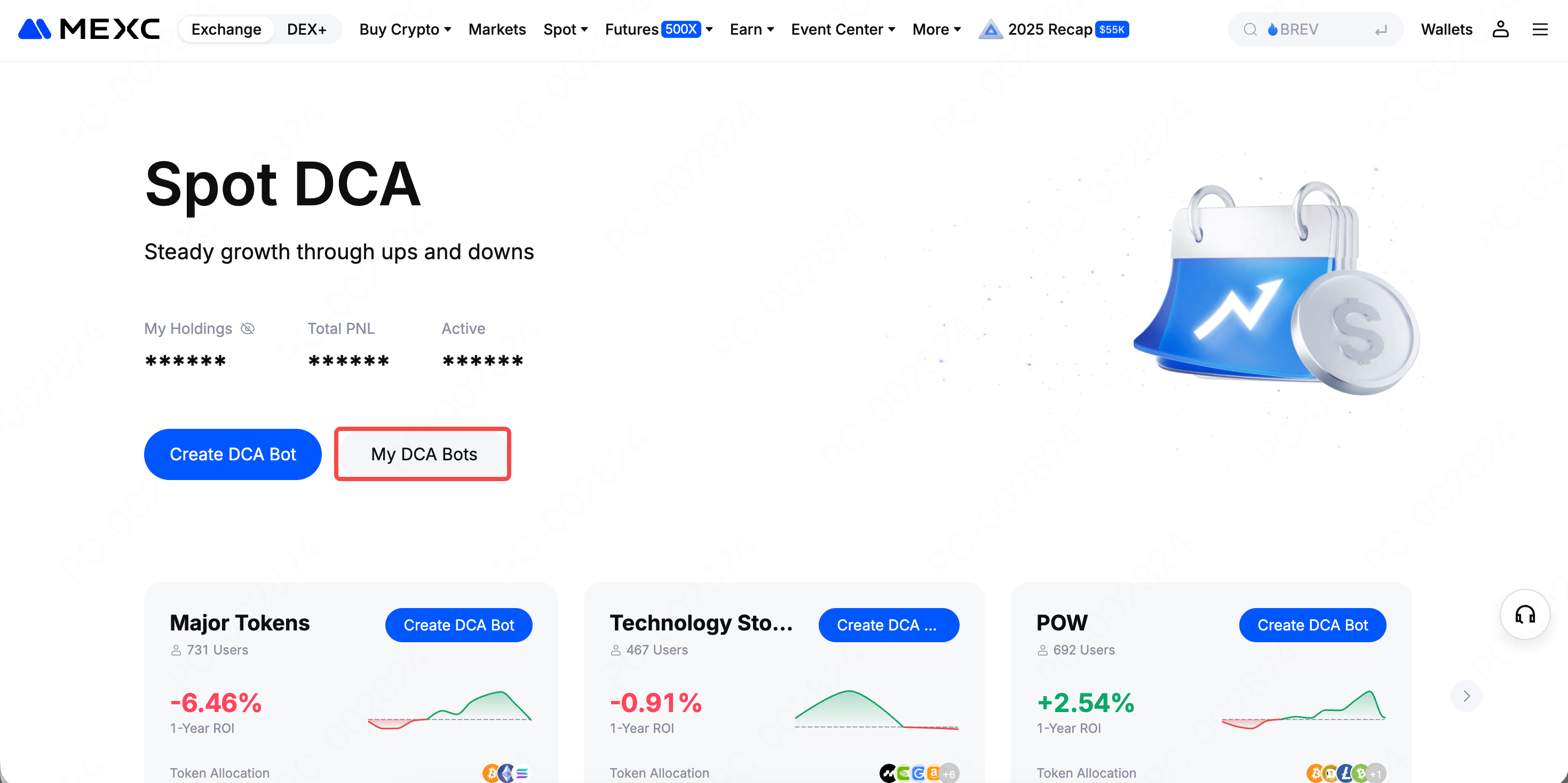Image resolution: width=1568 pixels, height=783 pixels.
Task: Open the user profile icon
Action: coord(1500,29)
